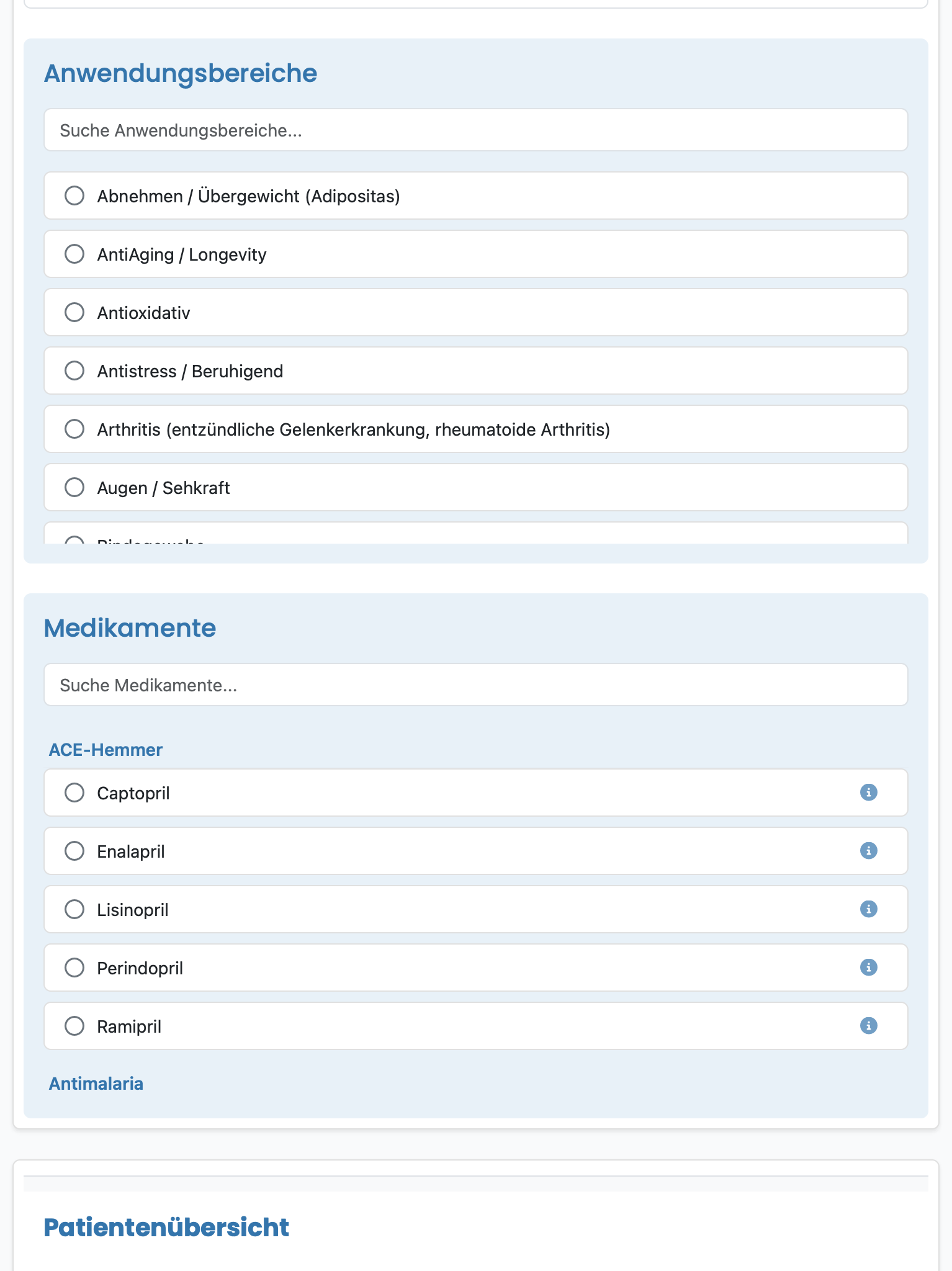This screenshot has height=1271, width=952.
Task: Choose Perindopril radio option
Action: point(74,968)
